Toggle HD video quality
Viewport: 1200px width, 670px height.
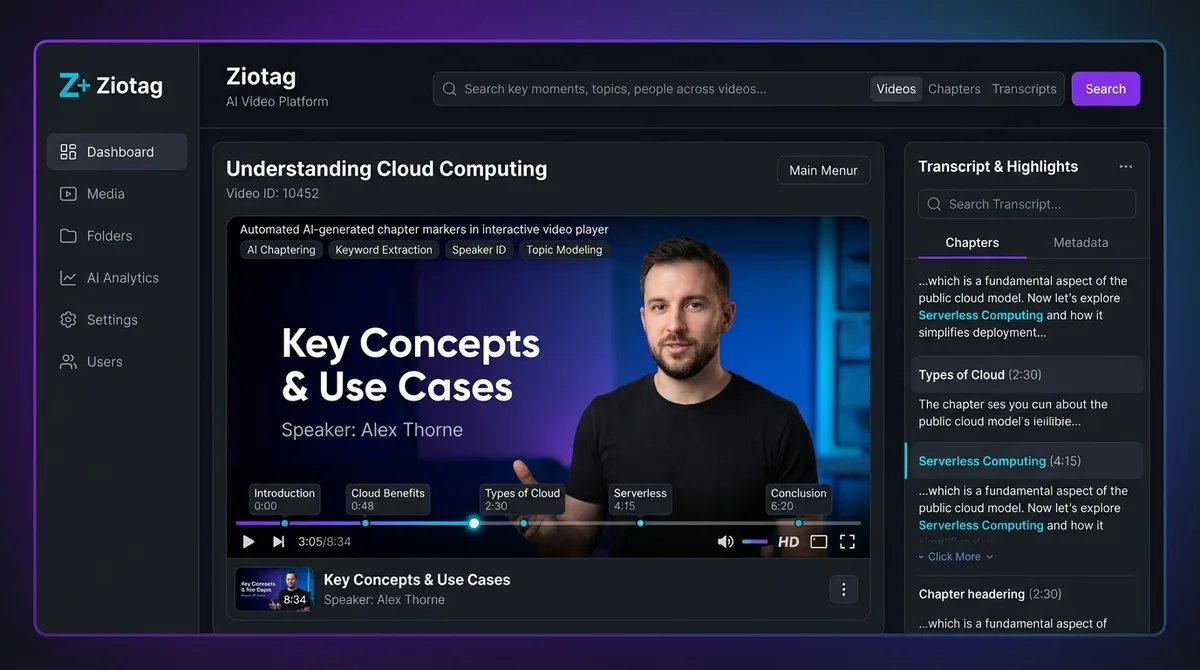(x=788, y=542)
